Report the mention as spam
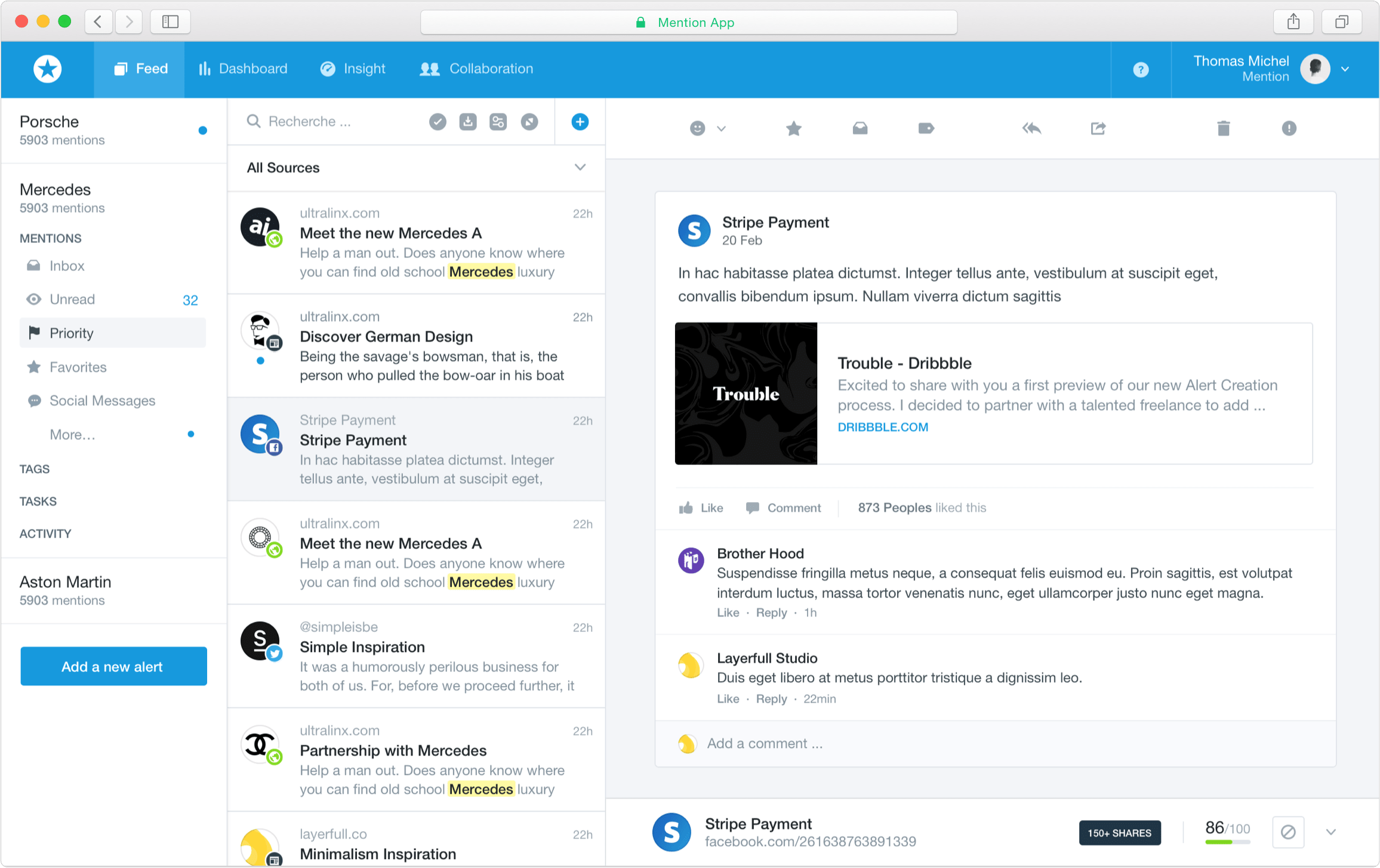Image resolution: width=1380 pixels, height=868 pixels. pyautogui.click(x=1289, y=128)
